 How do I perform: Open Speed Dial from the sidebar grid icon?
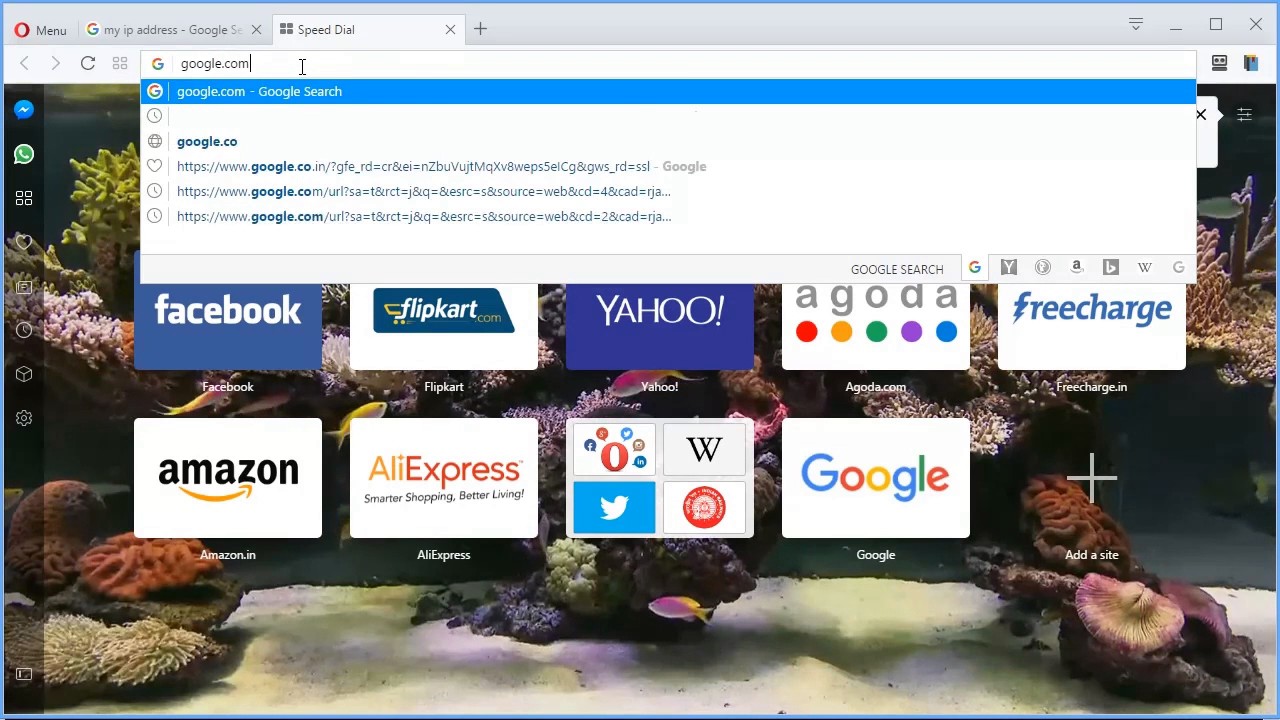pos(24,198)
